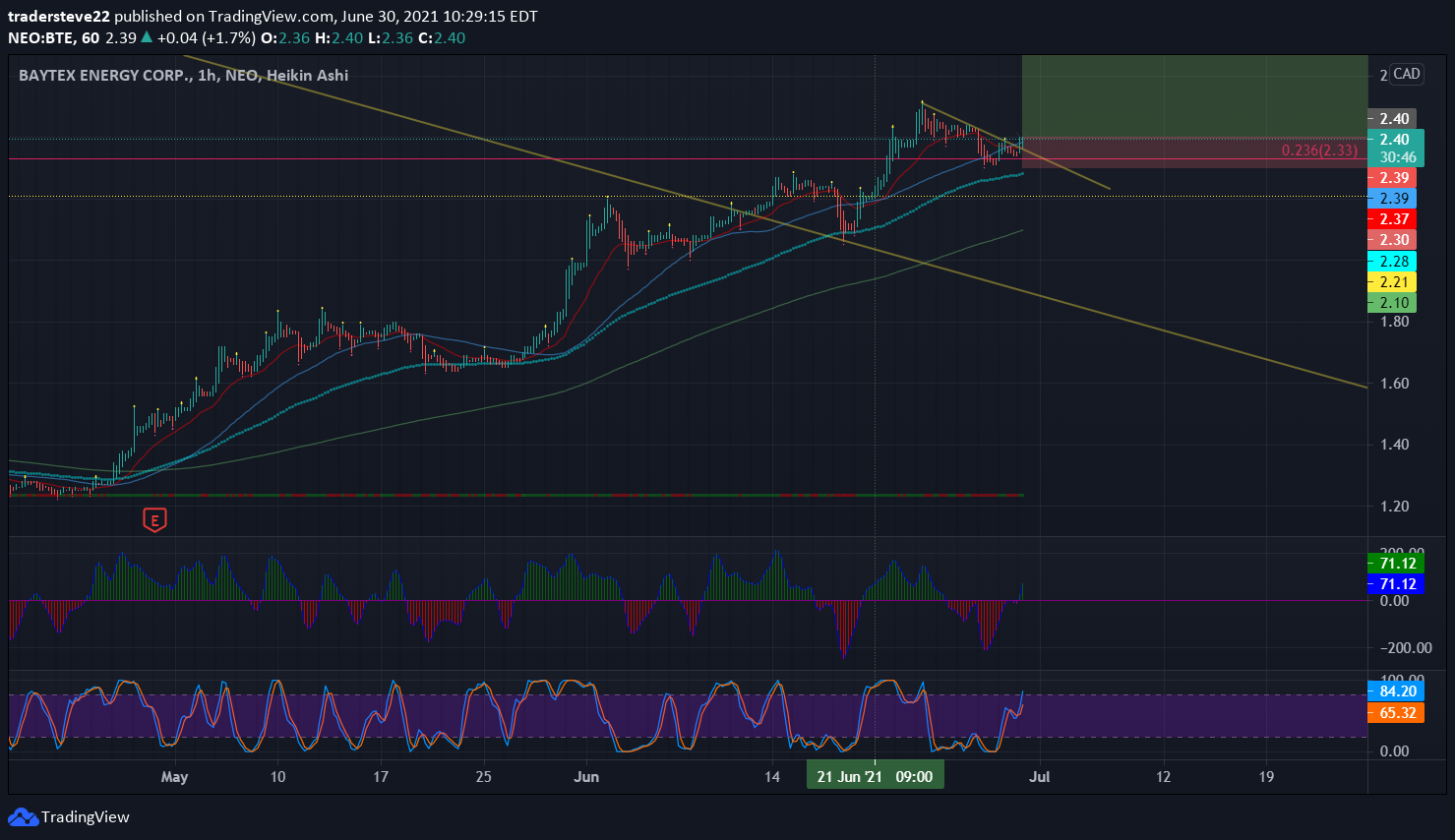
Task: Click the blue 84.20 stochastic value label
Action: pyautogui.click(x=1395, y=691)
